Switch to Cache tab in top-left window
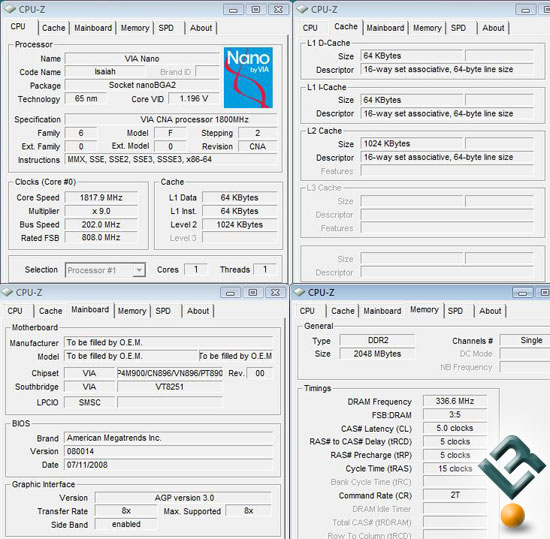550x539 pixels. tap(54, 28)
